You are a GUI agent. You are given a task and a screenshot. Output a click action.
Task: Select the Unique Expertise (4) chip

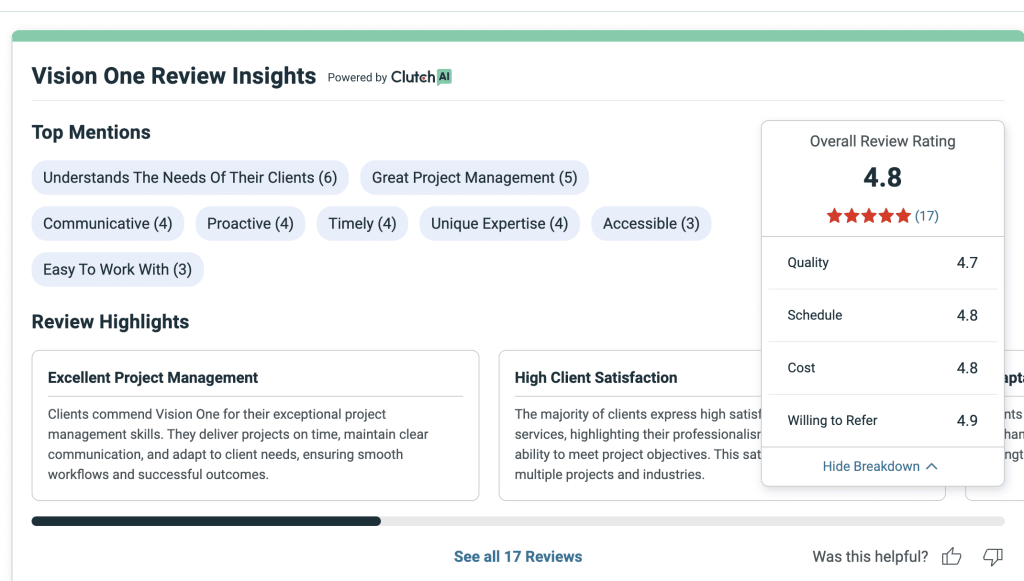tap(500, 223)
